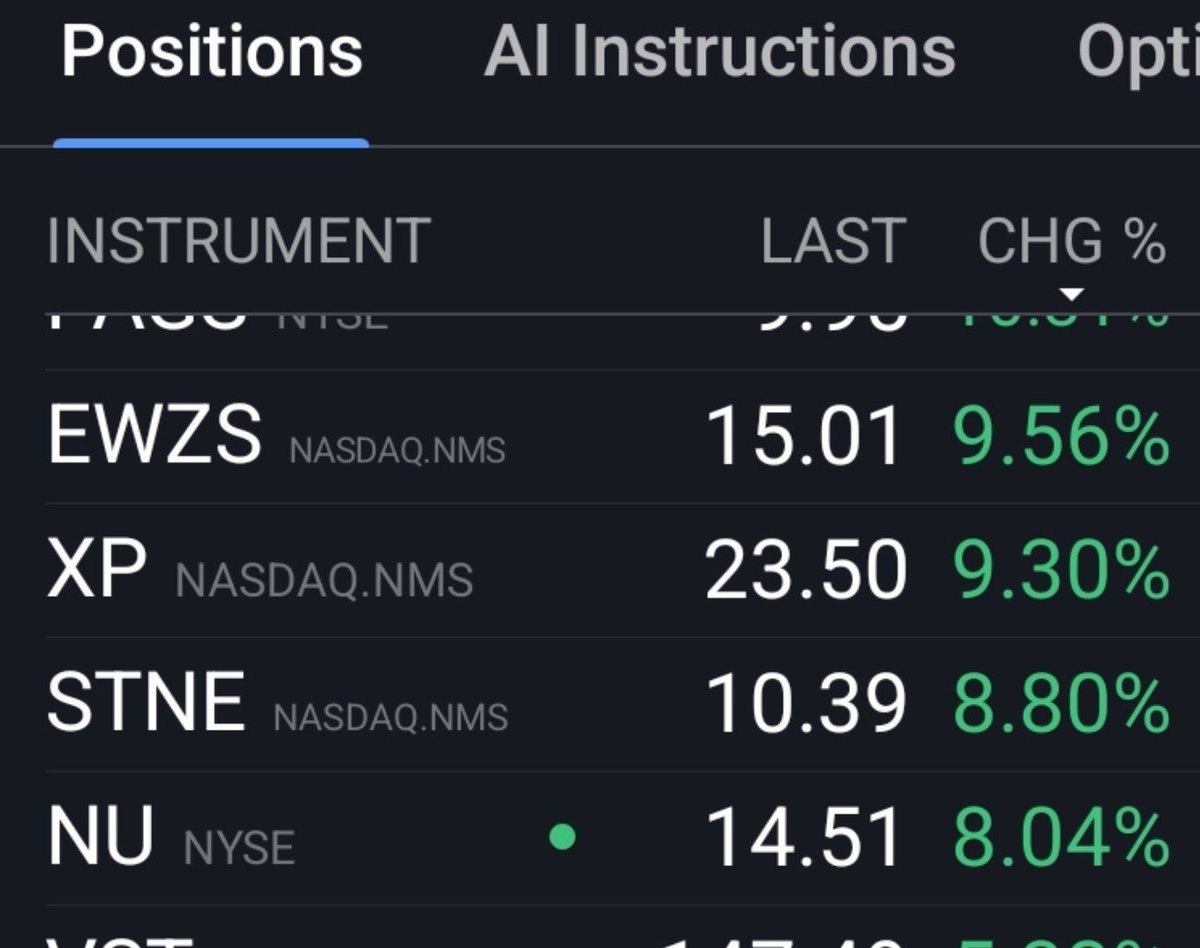Image resolution: width=1200 pixels, height=948 pixels.
Task: Select the STNE ticker row
Action: click(x=608, y=703)
